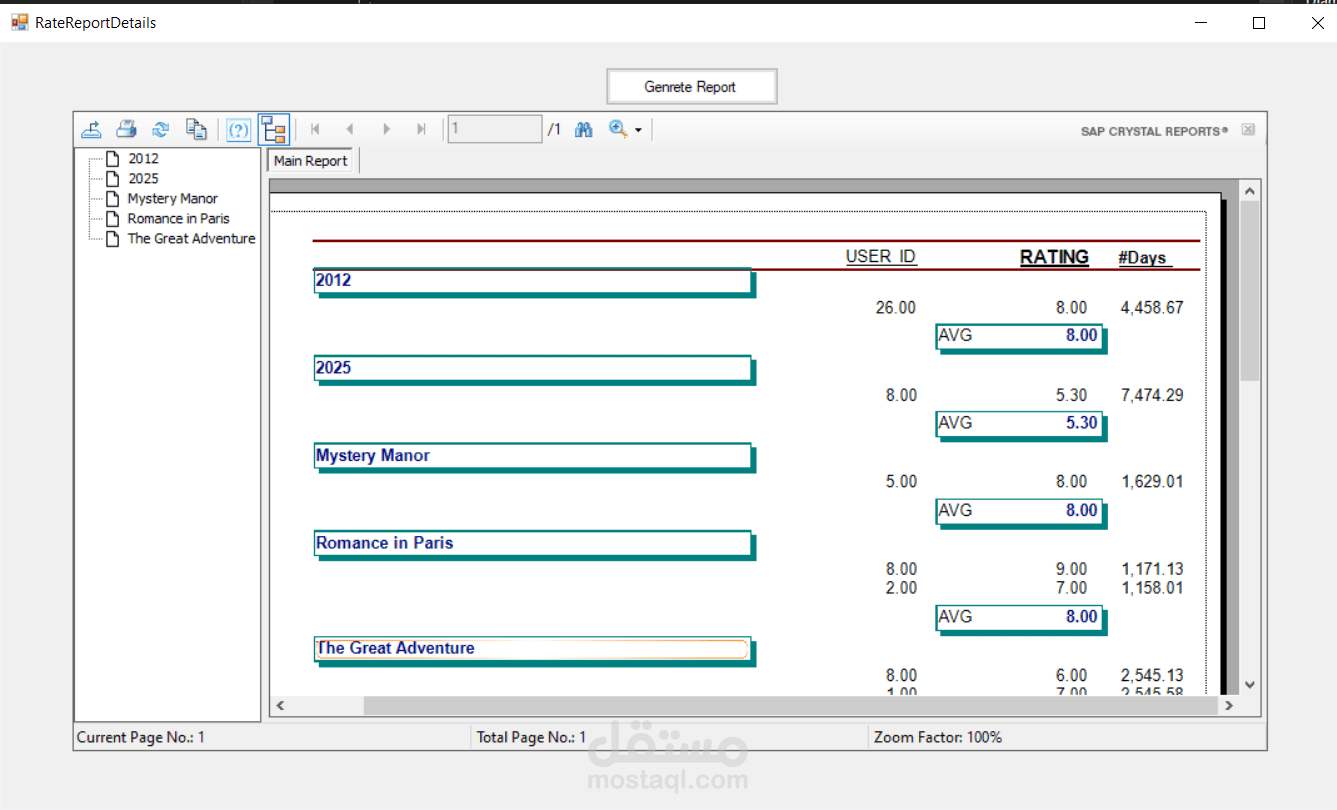Click the Copy icon in the toolbar
The image size is (1337, 810).
click(x=196, y=129)
